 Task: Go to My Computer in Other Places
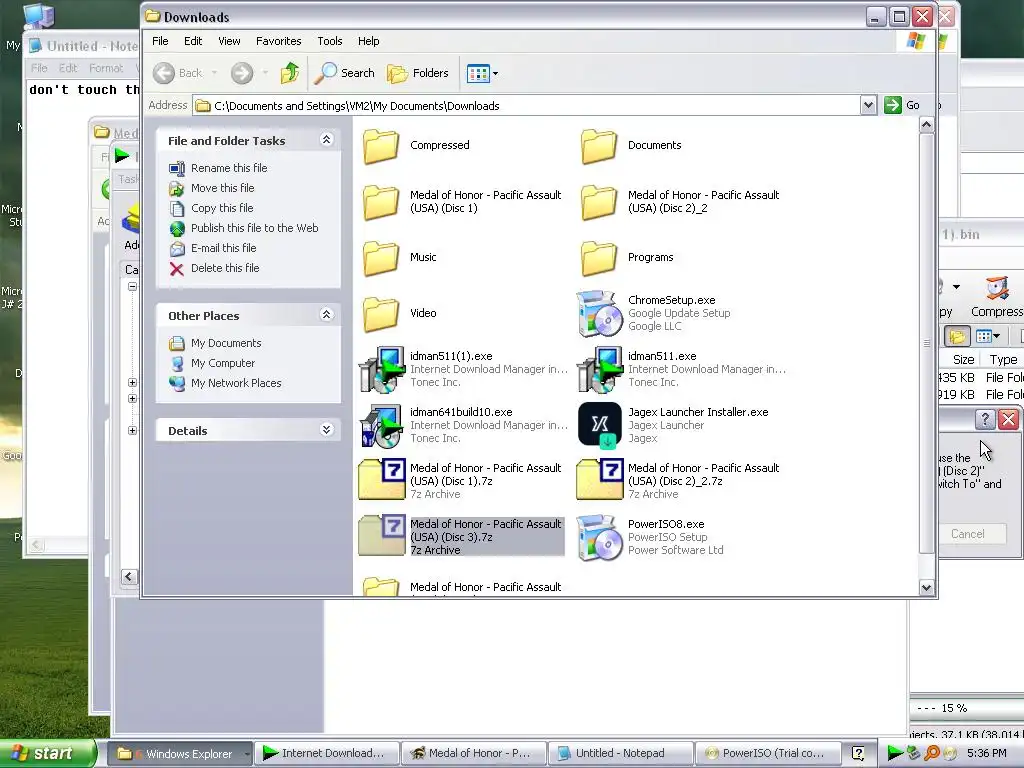[x=223, y=363]
